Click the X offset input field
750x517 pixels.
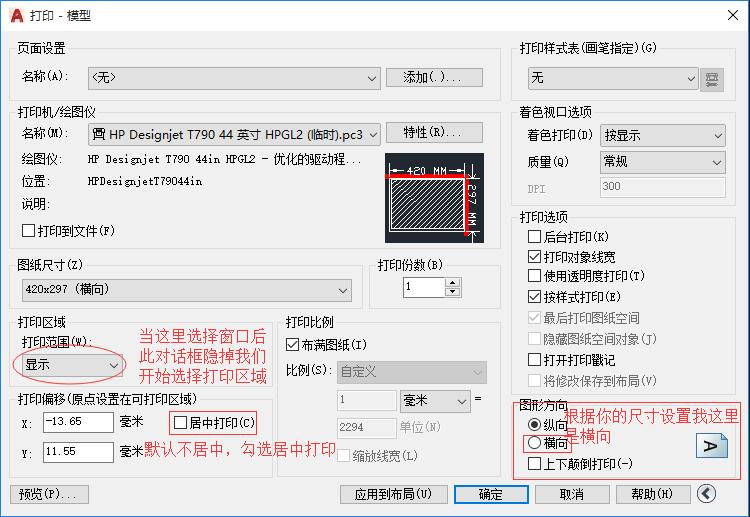(x=78, y=422)
